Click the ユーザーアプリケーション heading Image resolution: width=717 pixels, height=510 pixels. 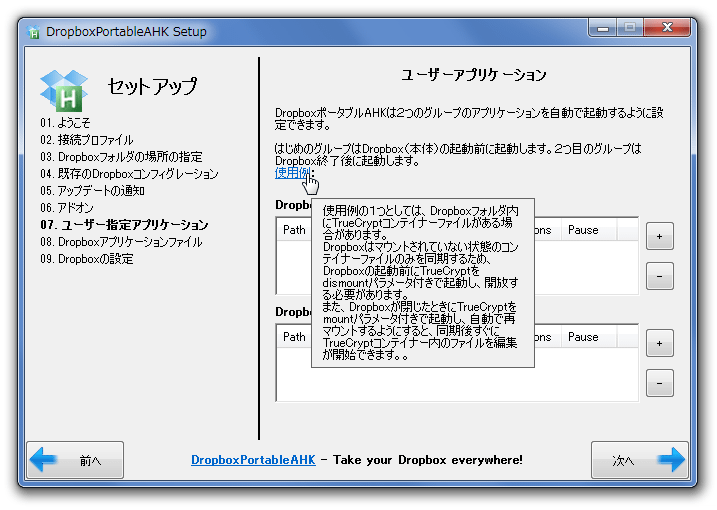pos(474,75)
